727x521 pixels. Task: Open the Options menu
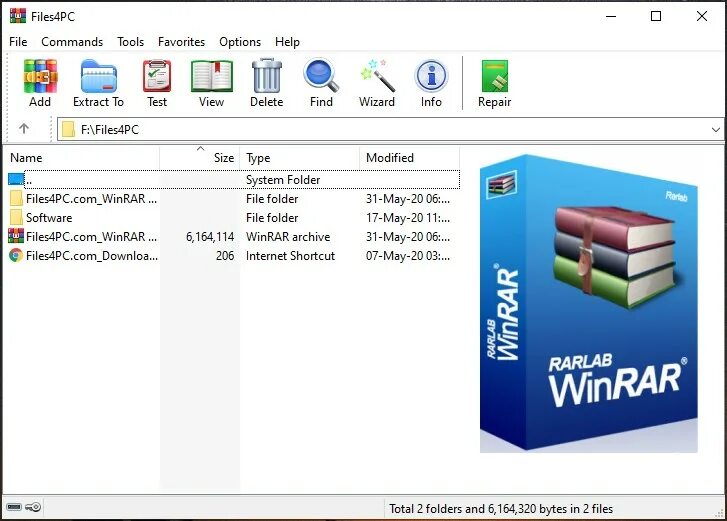pos(240,42)
